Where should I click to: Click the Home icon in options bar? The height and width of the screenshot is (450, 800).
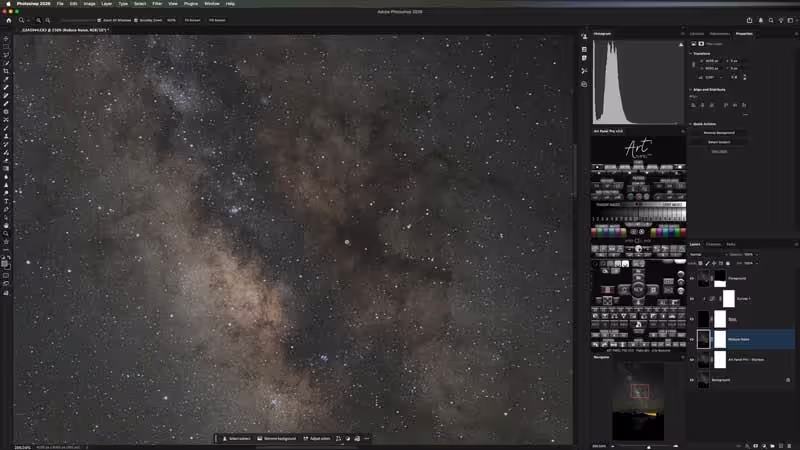click(9, 20)
